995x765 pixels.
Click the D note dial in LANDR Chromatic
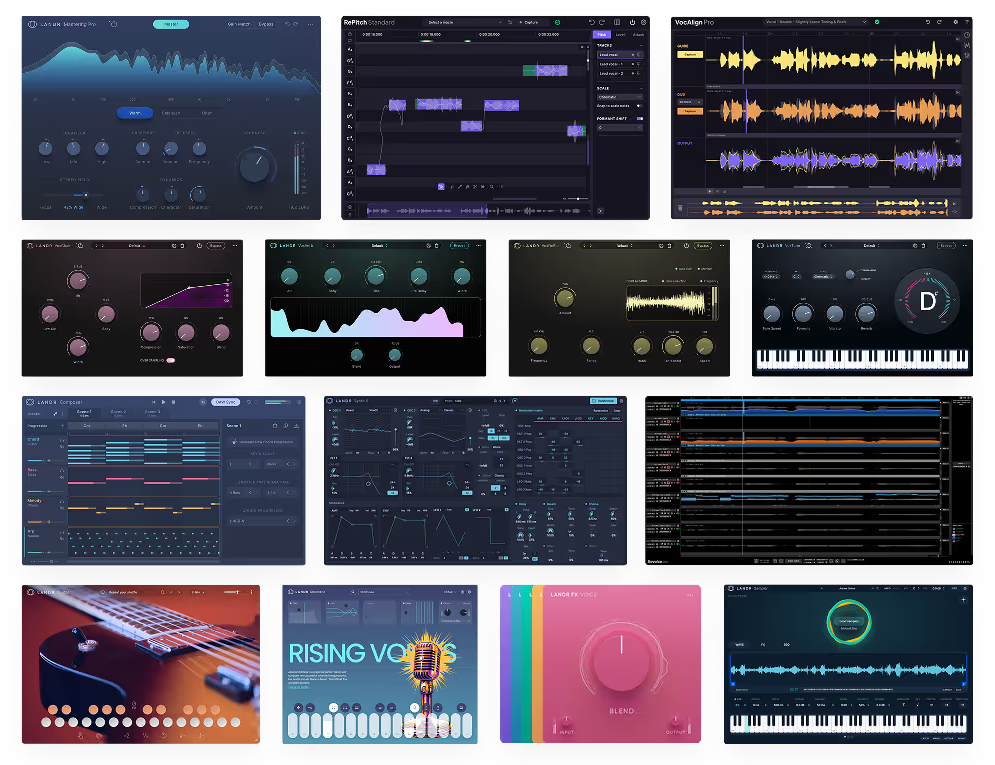929,303
